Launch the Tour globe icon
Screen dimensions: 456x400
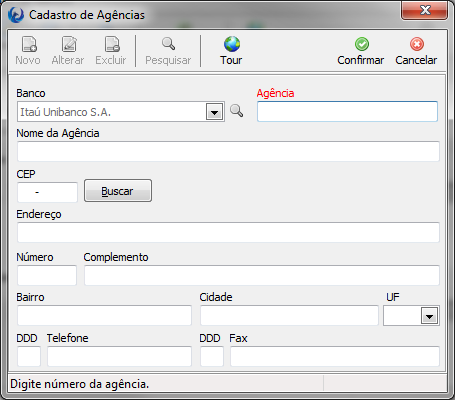tap(232, 44)
